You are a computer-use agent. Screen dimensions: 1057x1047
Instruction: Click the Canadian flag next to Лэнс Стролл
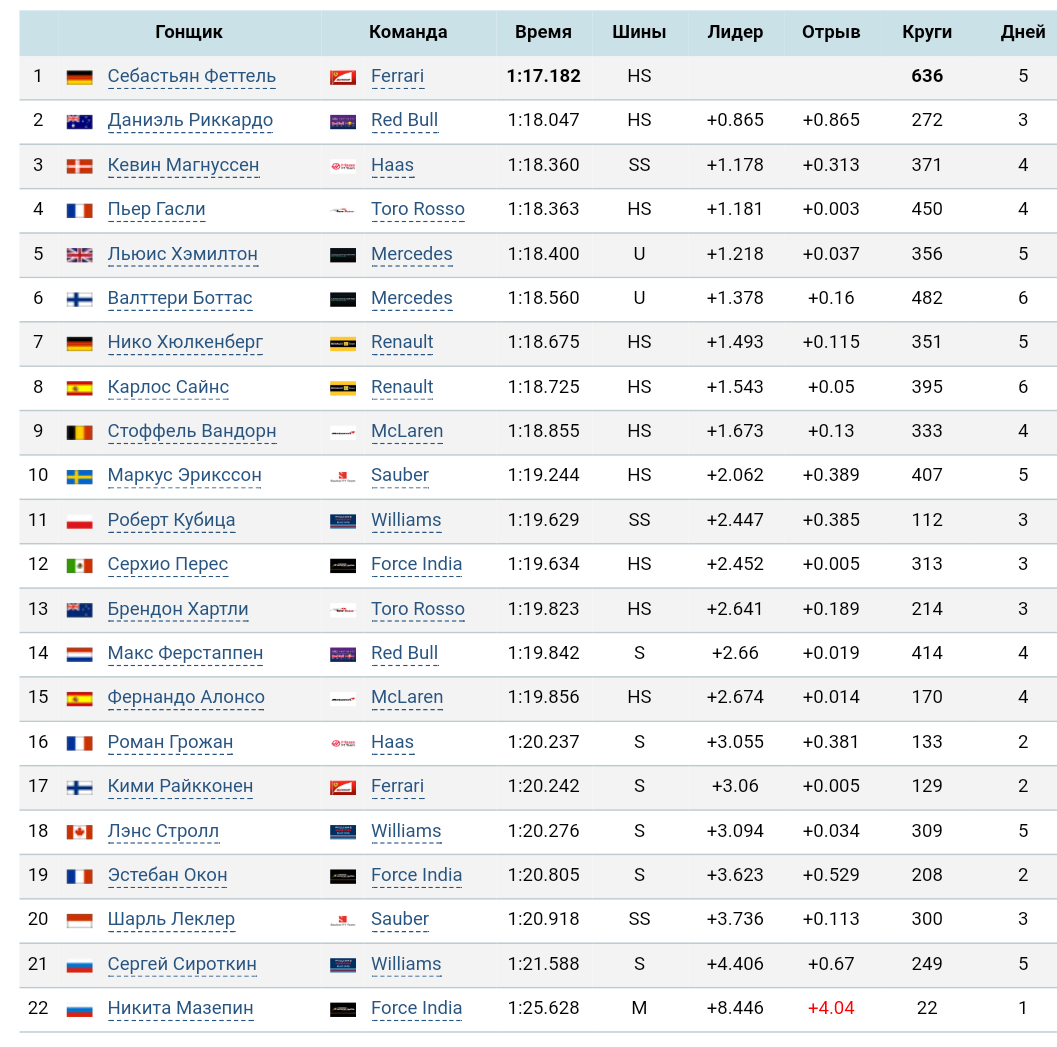point(79,832)
